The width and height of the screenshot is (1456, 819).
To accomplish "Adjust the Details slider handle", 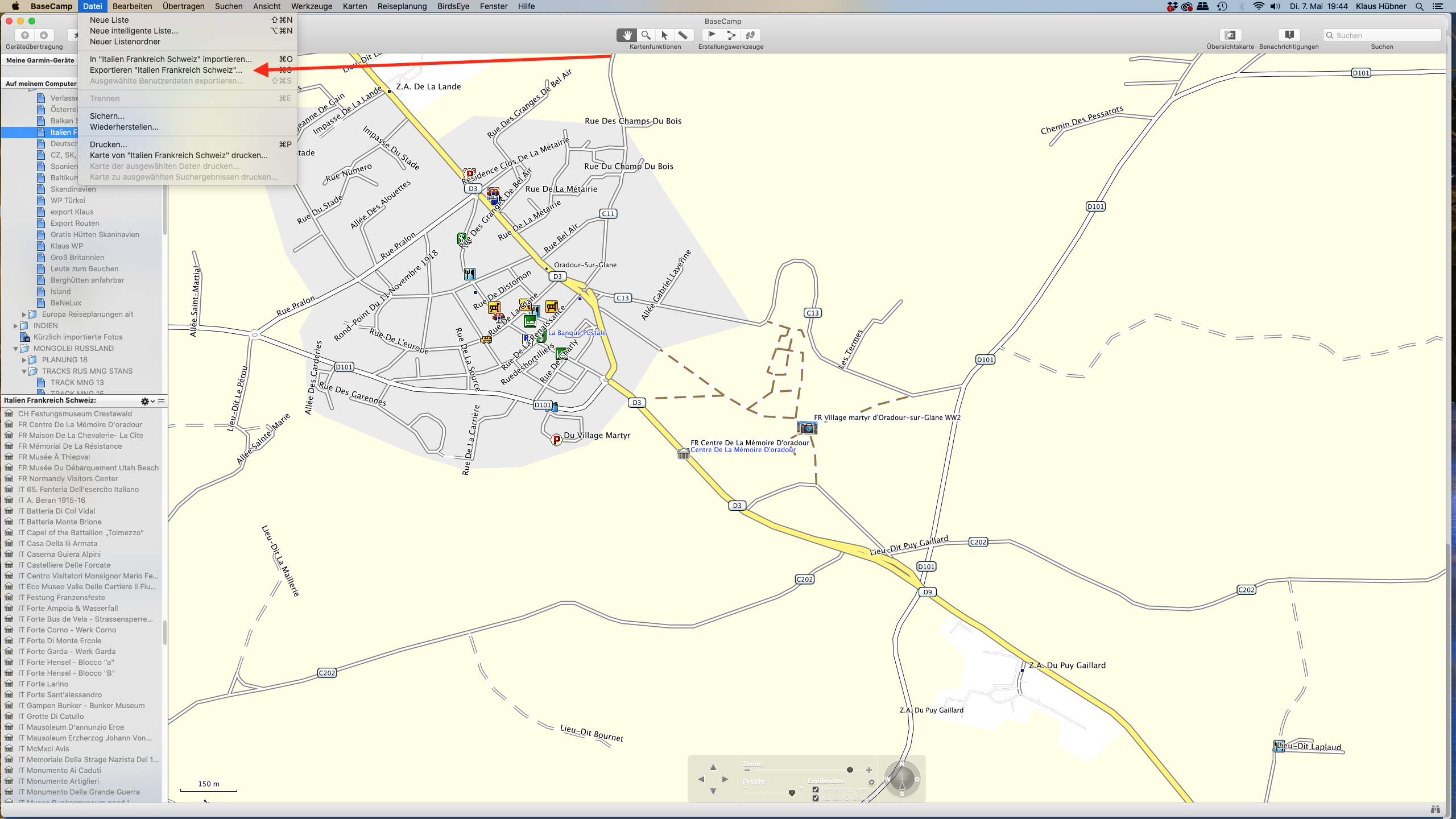I will [x=792, y=792].
